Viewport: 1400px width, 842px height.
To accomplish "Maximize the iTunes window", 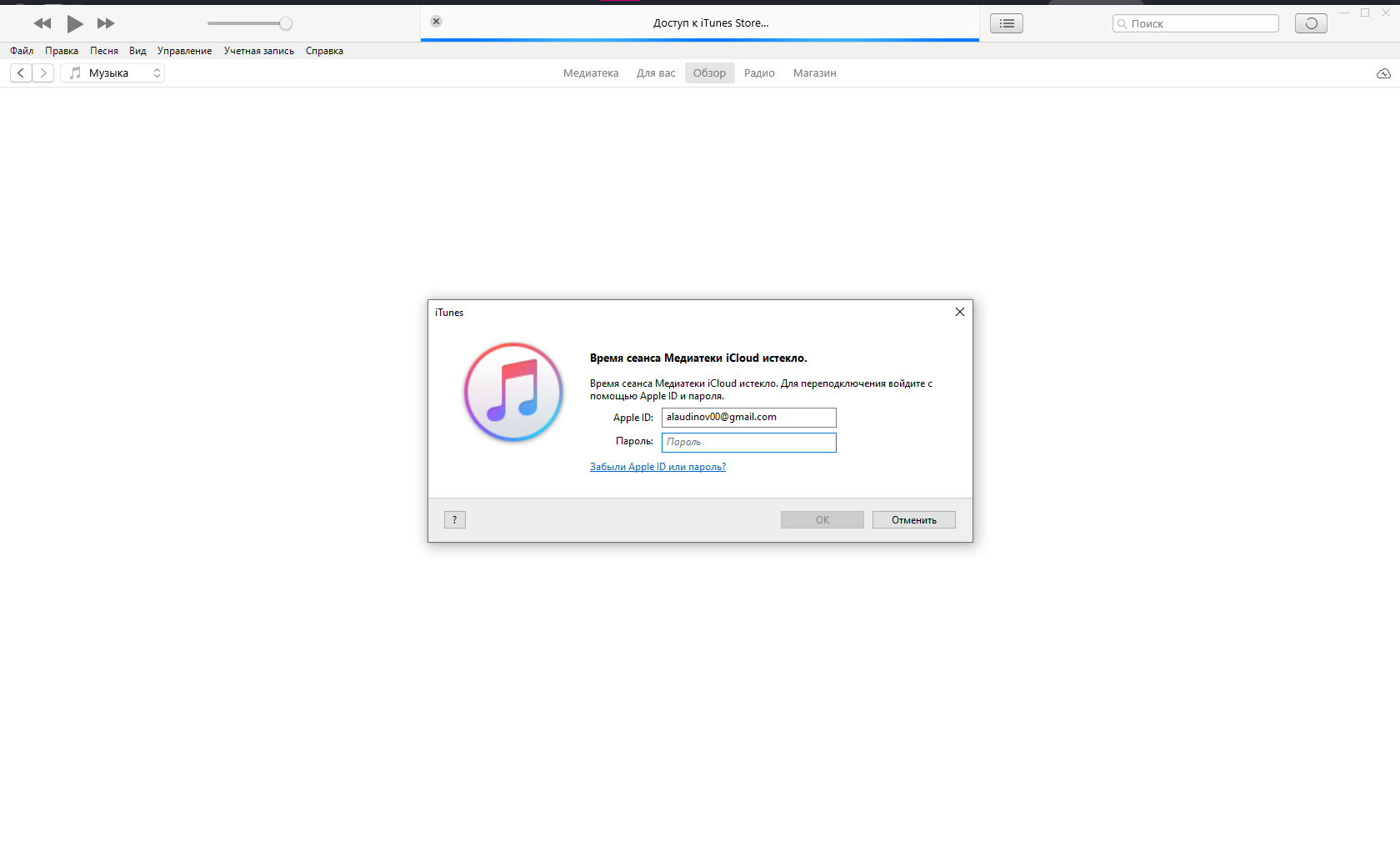I will pos(1365,13).
